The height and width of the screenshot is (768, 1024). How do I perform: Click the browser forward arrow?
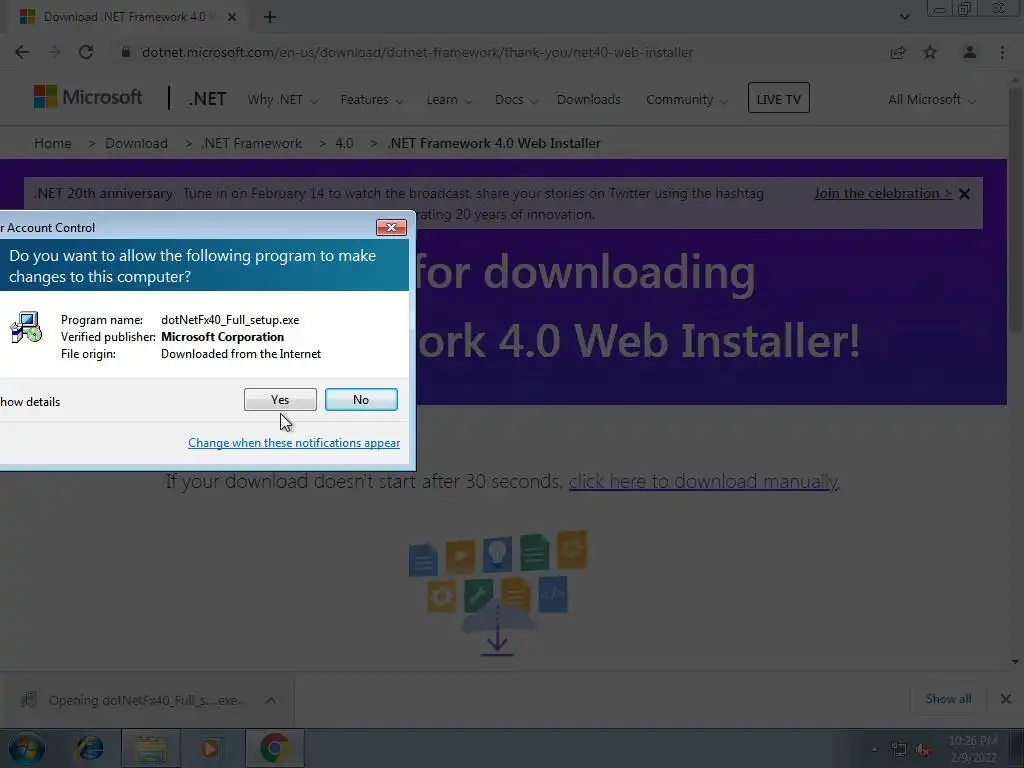coord(54,52)
